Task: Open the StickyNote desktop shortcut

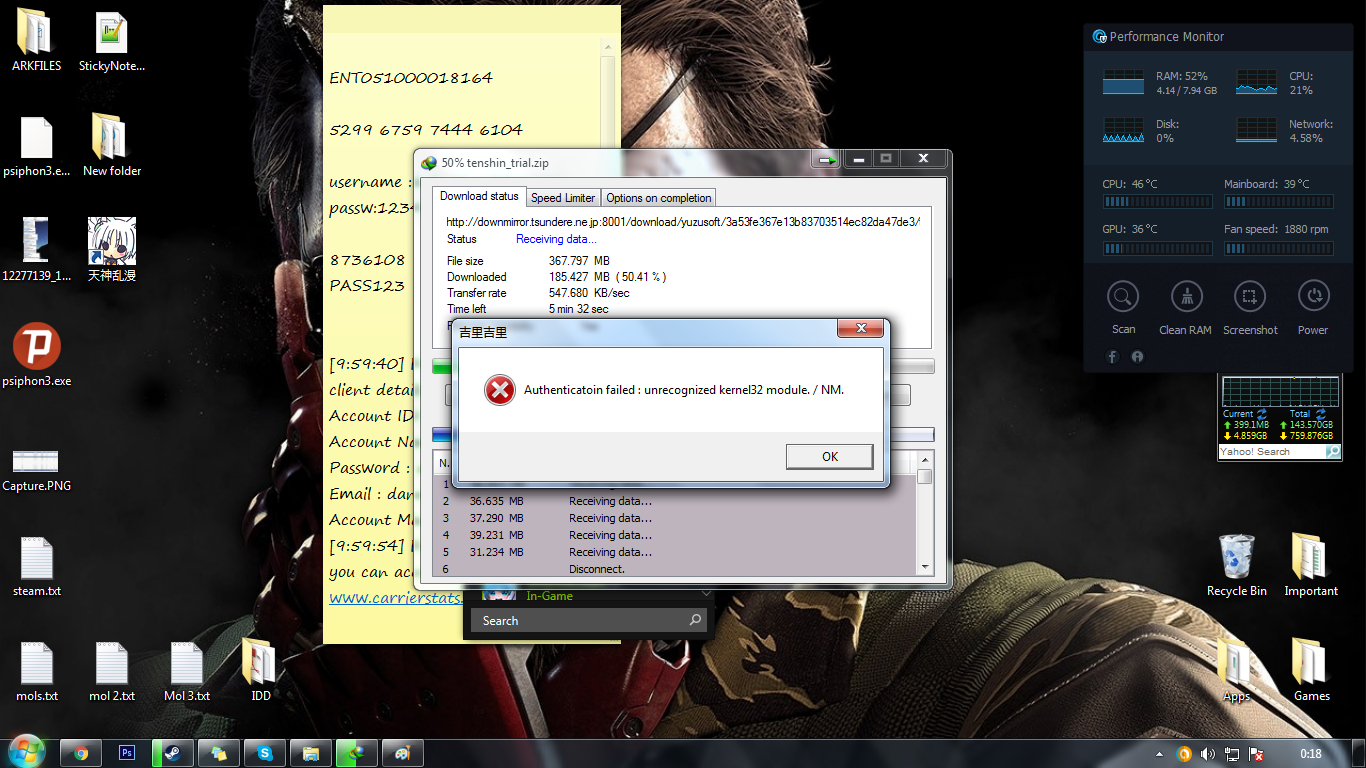Action: tap(112, 41)
